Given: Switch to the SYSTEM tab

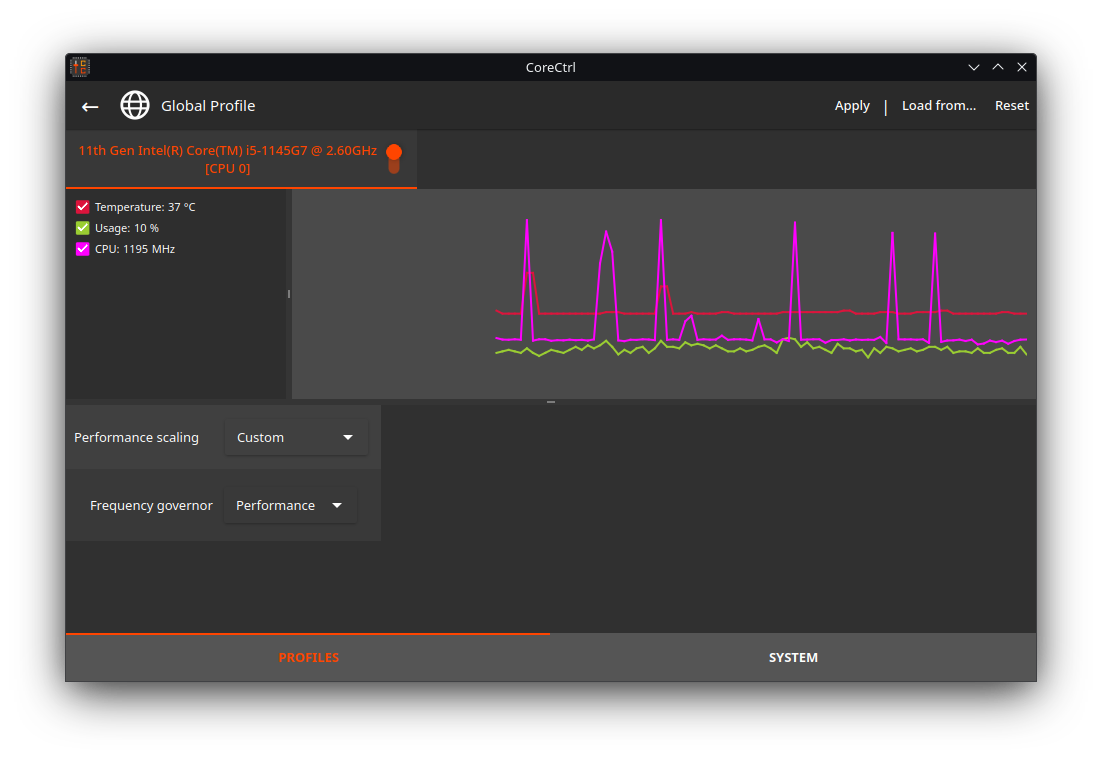Looking at the screenshot, I should pos(793,658).
